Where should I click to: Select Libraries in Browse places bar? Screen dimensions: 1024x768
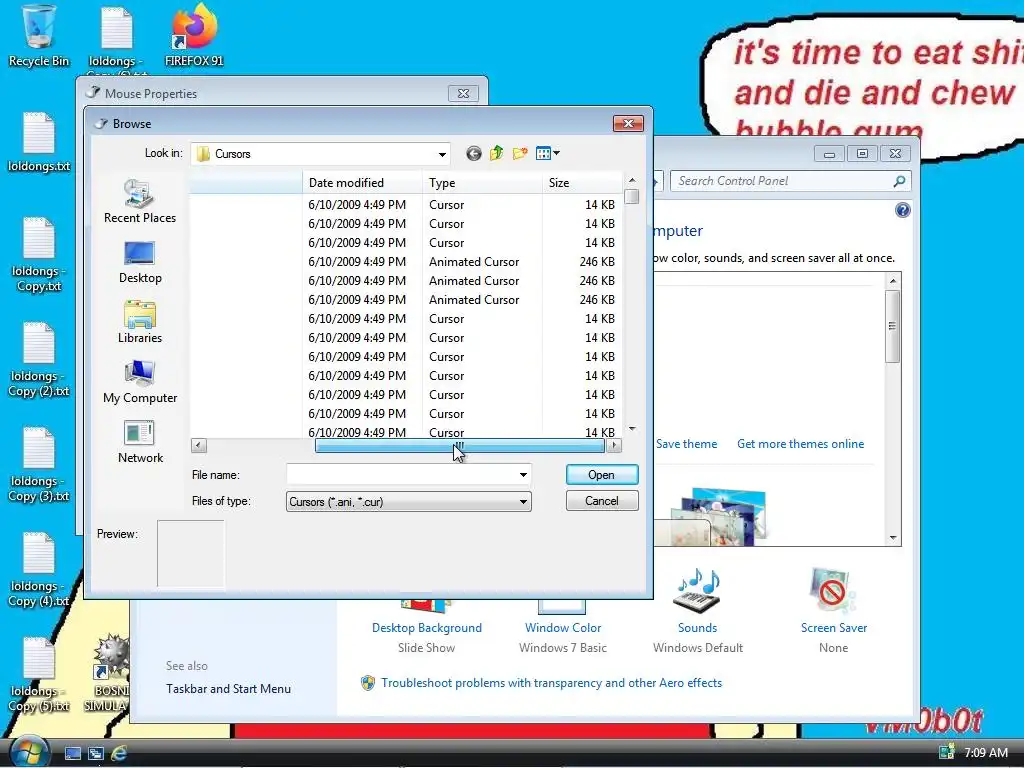pos(140,323)
